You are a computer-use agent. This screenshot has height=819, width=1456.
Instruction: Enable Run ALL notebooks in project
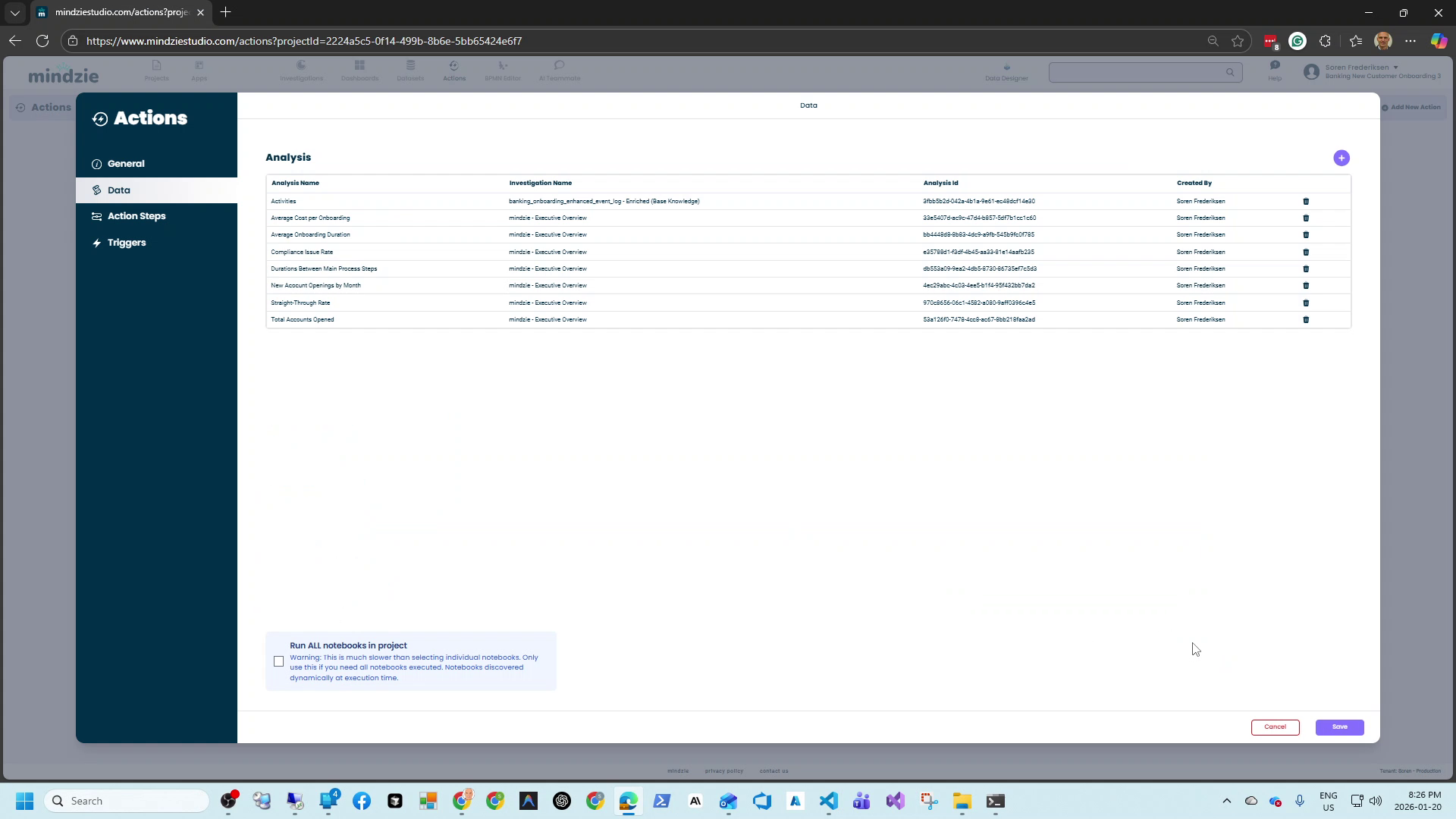point(279,661)
